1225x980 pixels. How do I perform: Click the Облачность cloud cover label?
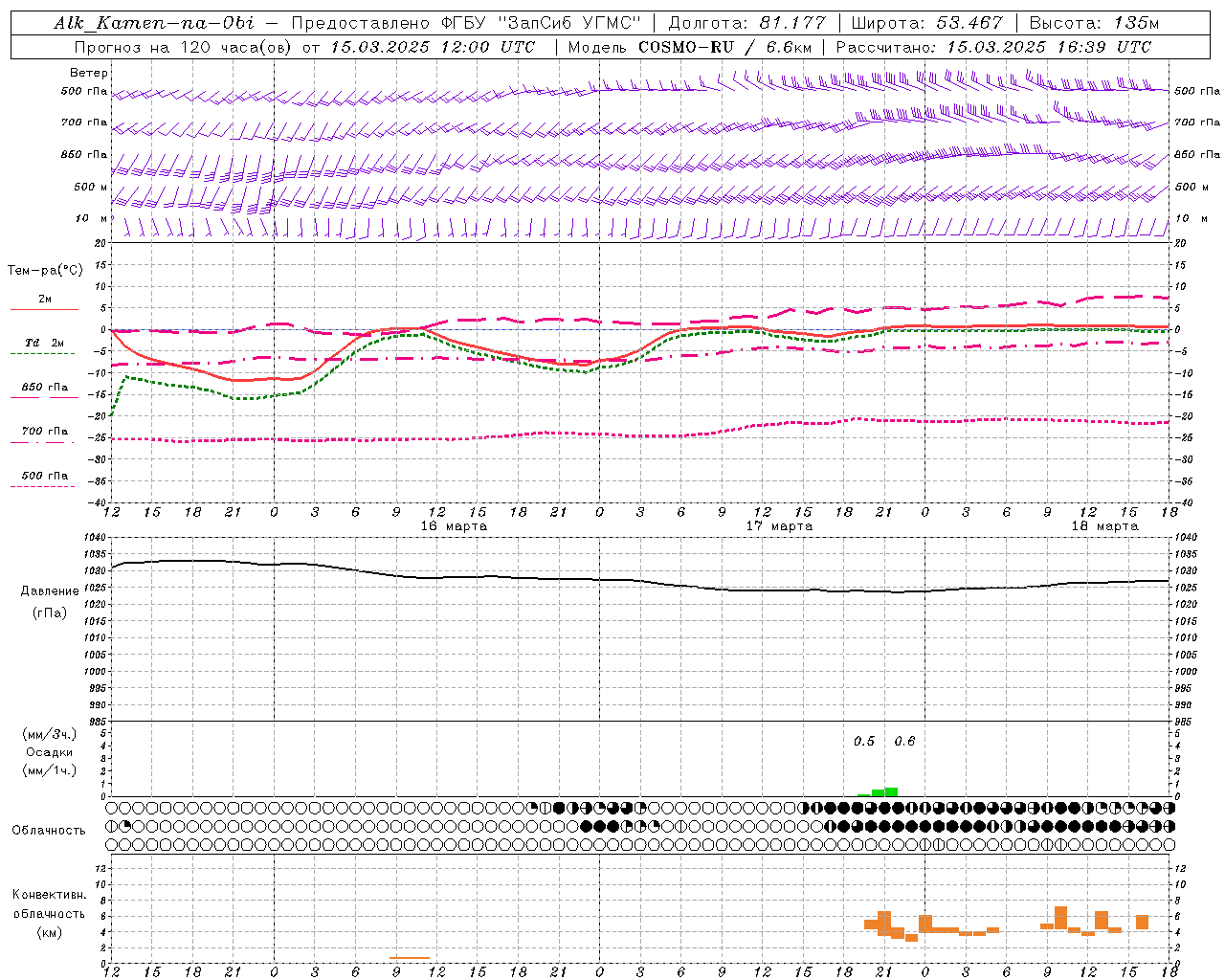point(49,831)
